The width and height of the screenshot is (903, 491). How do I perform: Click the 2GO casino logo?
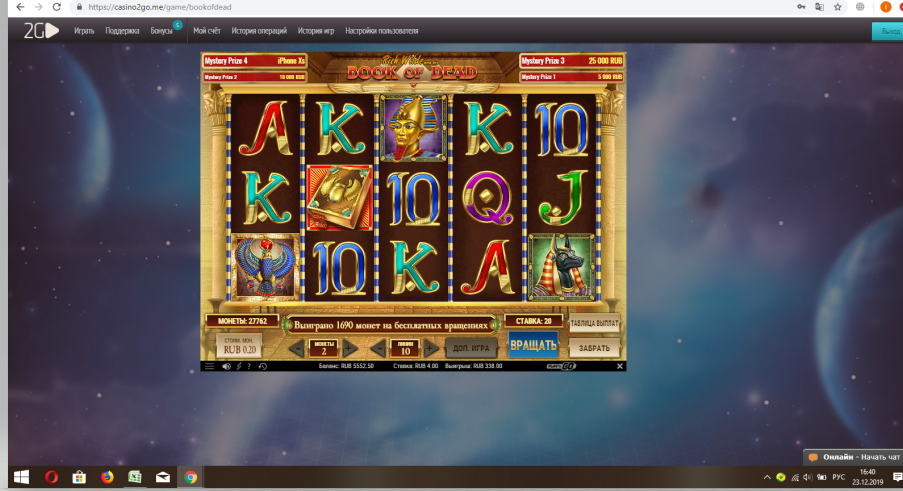tap(41, 31)
